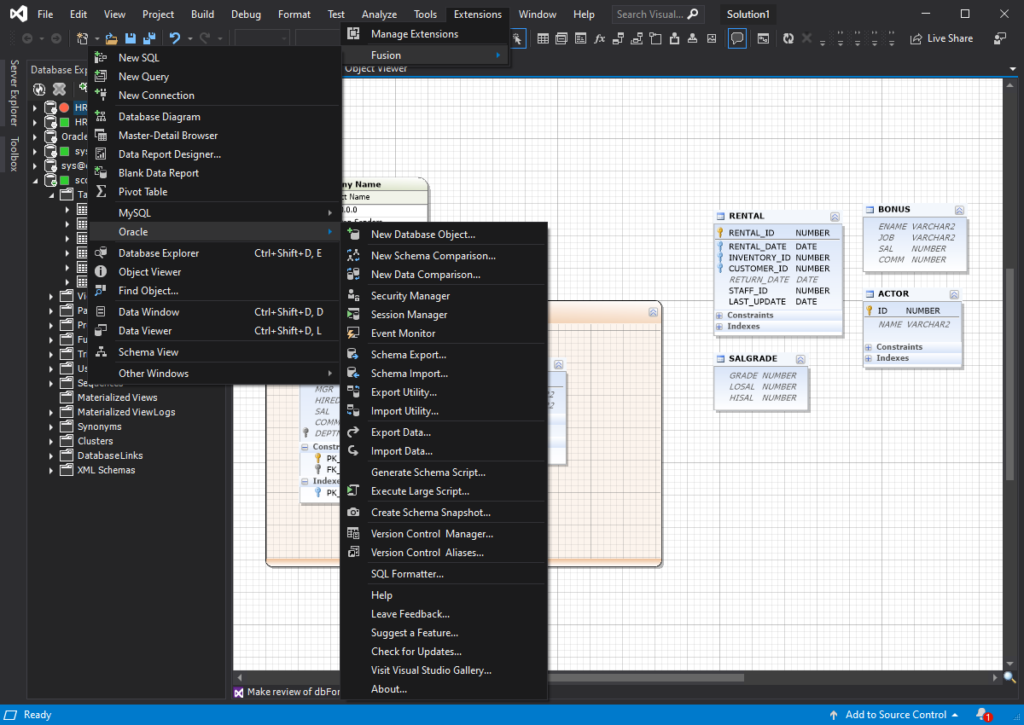Click the Undo toolbar icon
The image size is (1024, 725).
(174, 39)
